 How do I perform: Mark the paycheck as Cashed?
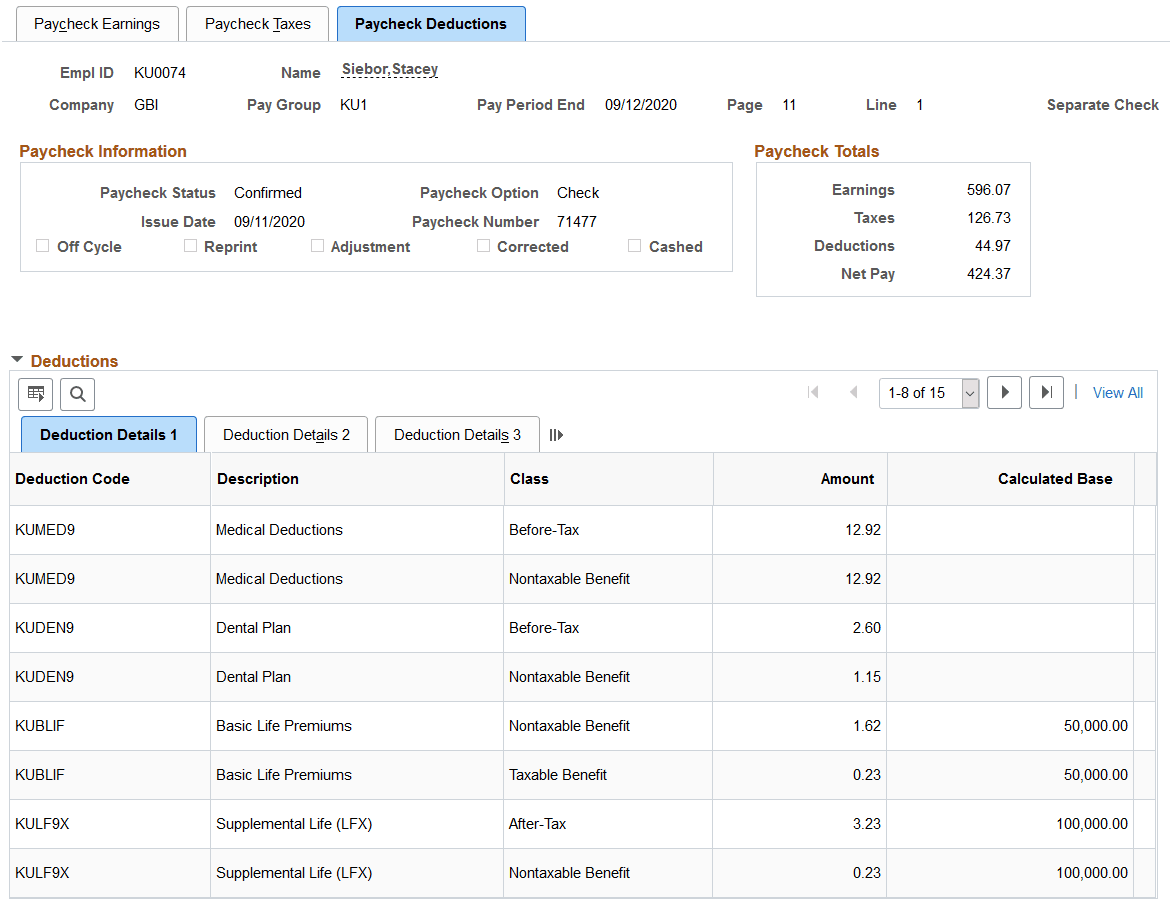click(x=635, y=245)
